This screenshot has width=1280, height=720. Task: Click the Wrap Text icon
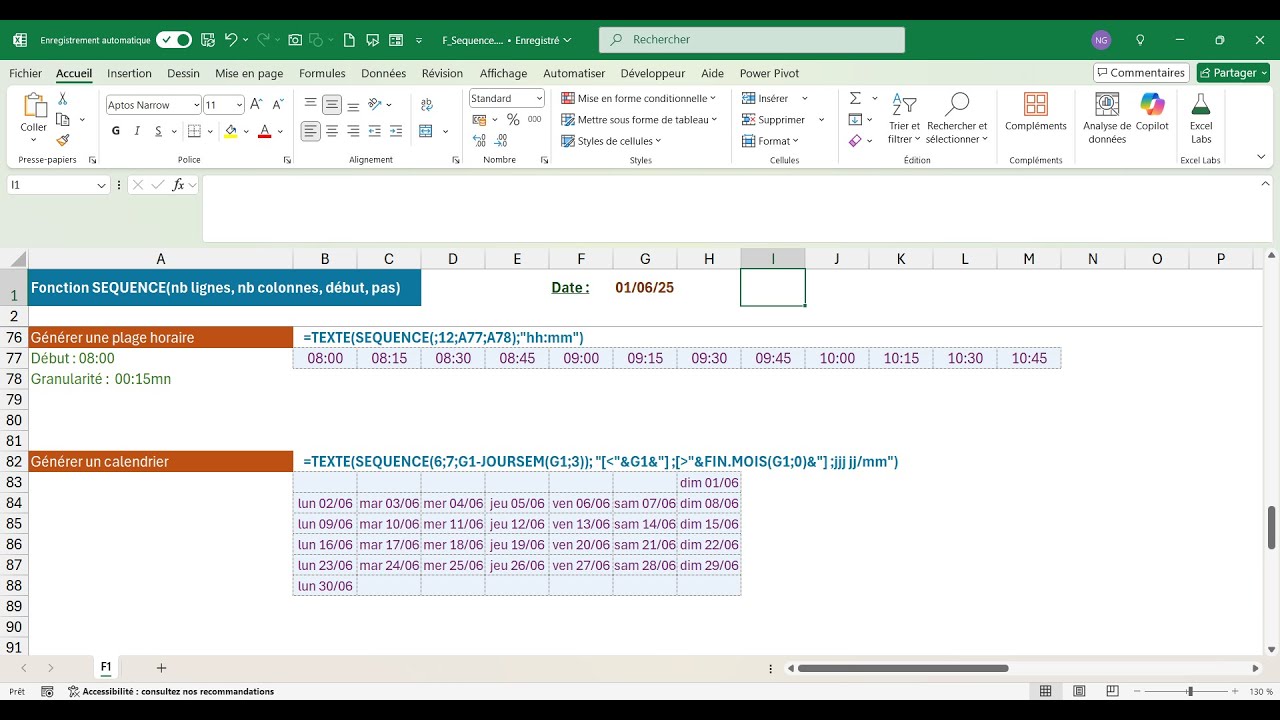point(427,104)
